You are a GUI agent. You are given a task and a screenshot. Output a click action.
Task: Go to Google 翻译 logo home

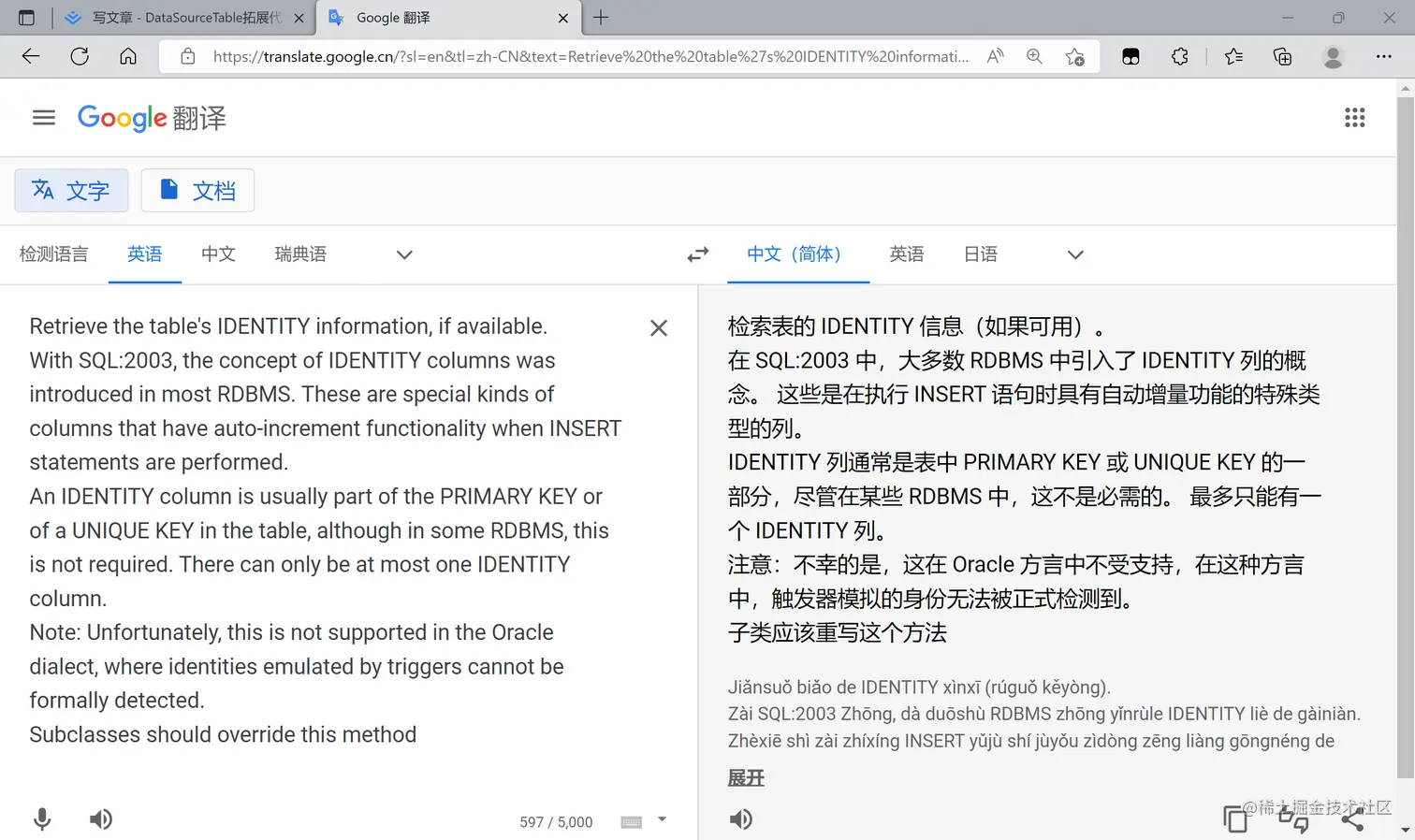[x=152, y=118]
